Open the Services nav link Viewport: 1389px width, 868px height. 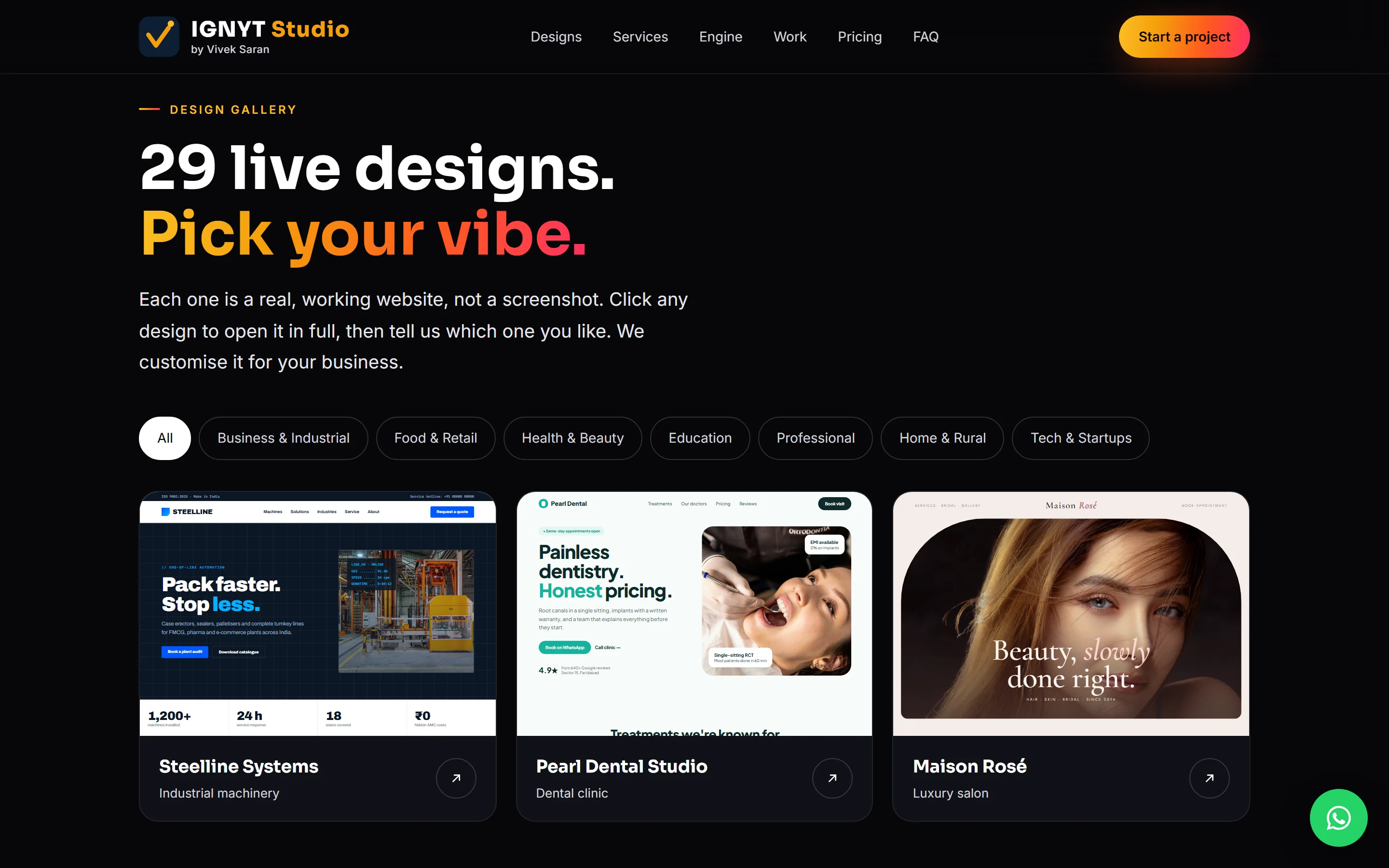pos(640,37)
